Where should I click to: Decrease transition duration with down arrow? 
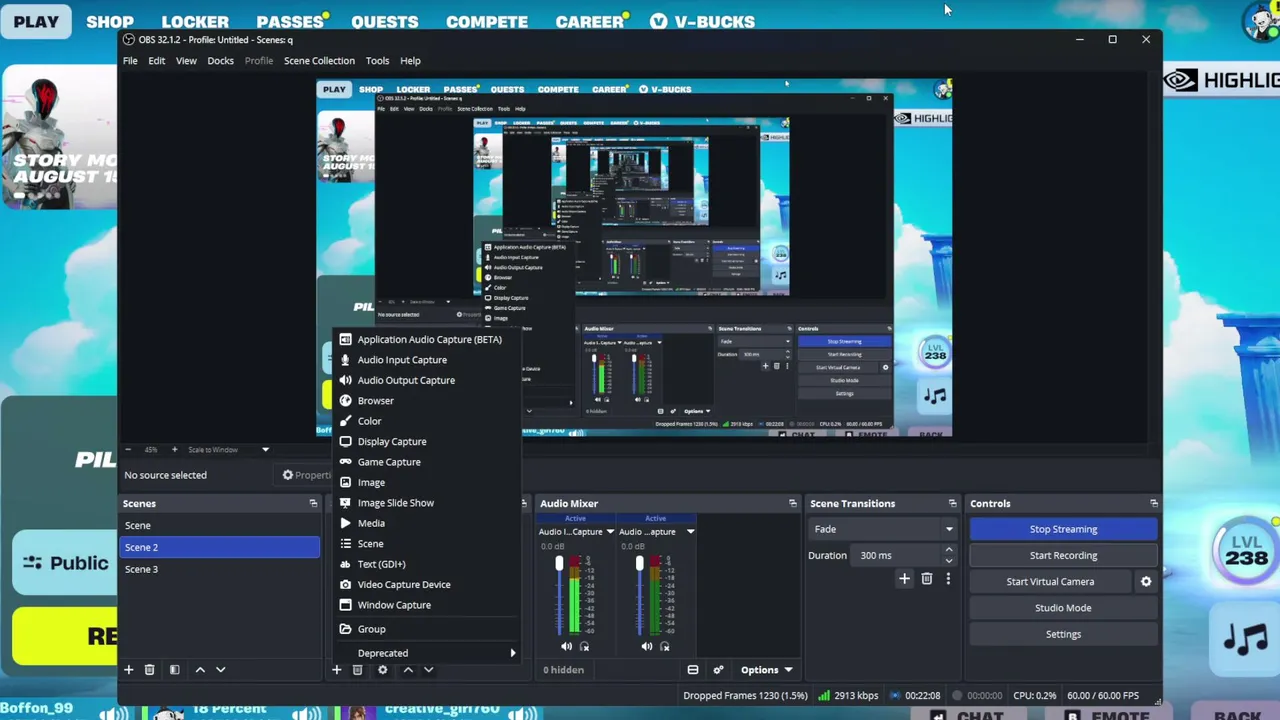949,560
